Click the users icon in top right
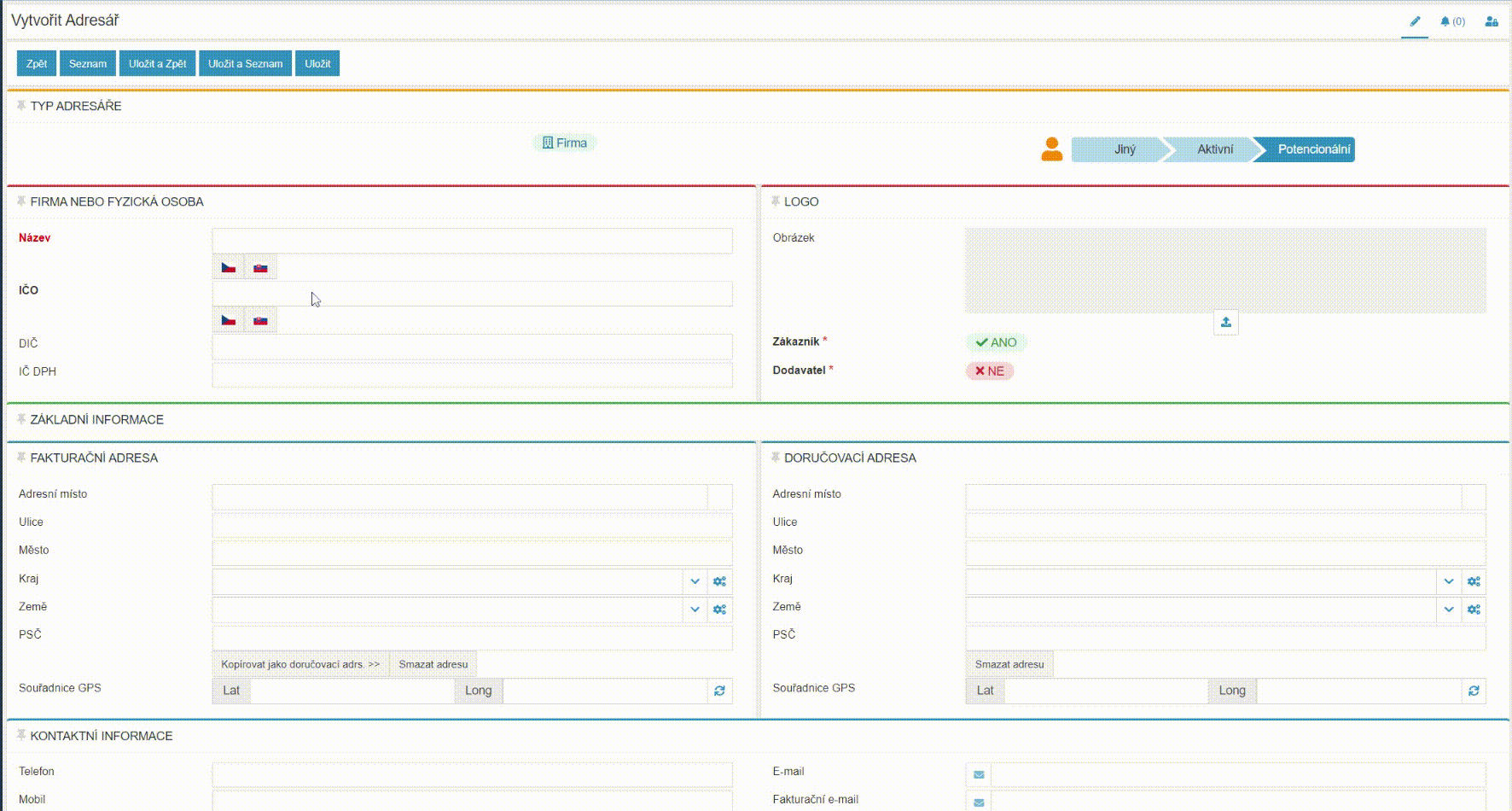Screen dimensions: 1512x811 pos(1491,21)
